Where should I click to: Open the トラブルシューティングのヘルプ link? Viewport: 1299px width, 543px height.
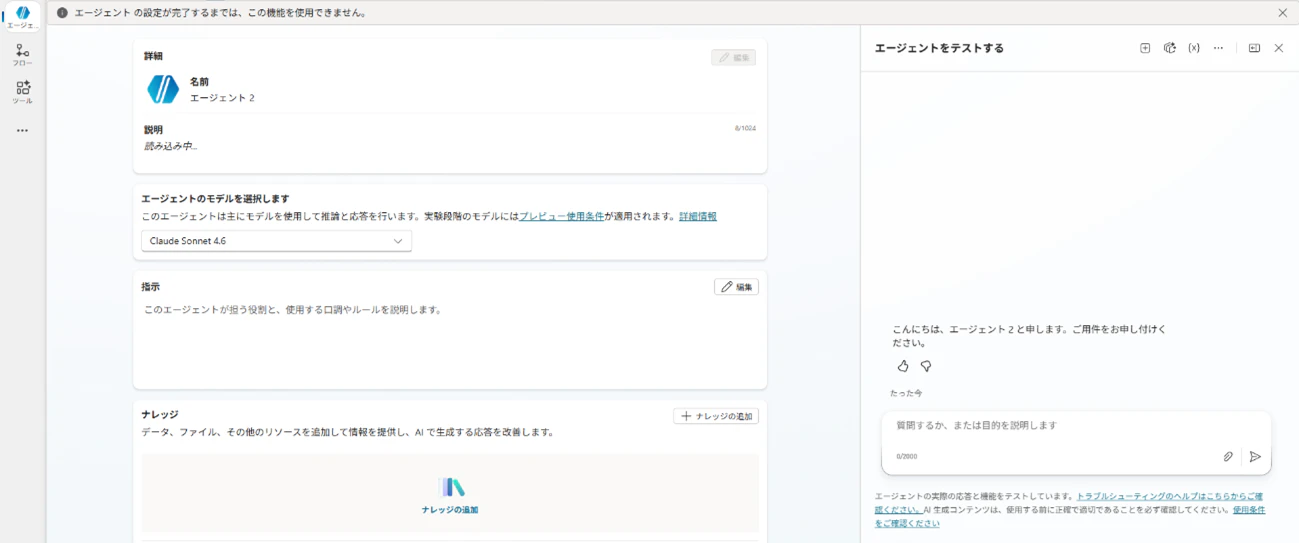coord(1169,496)
